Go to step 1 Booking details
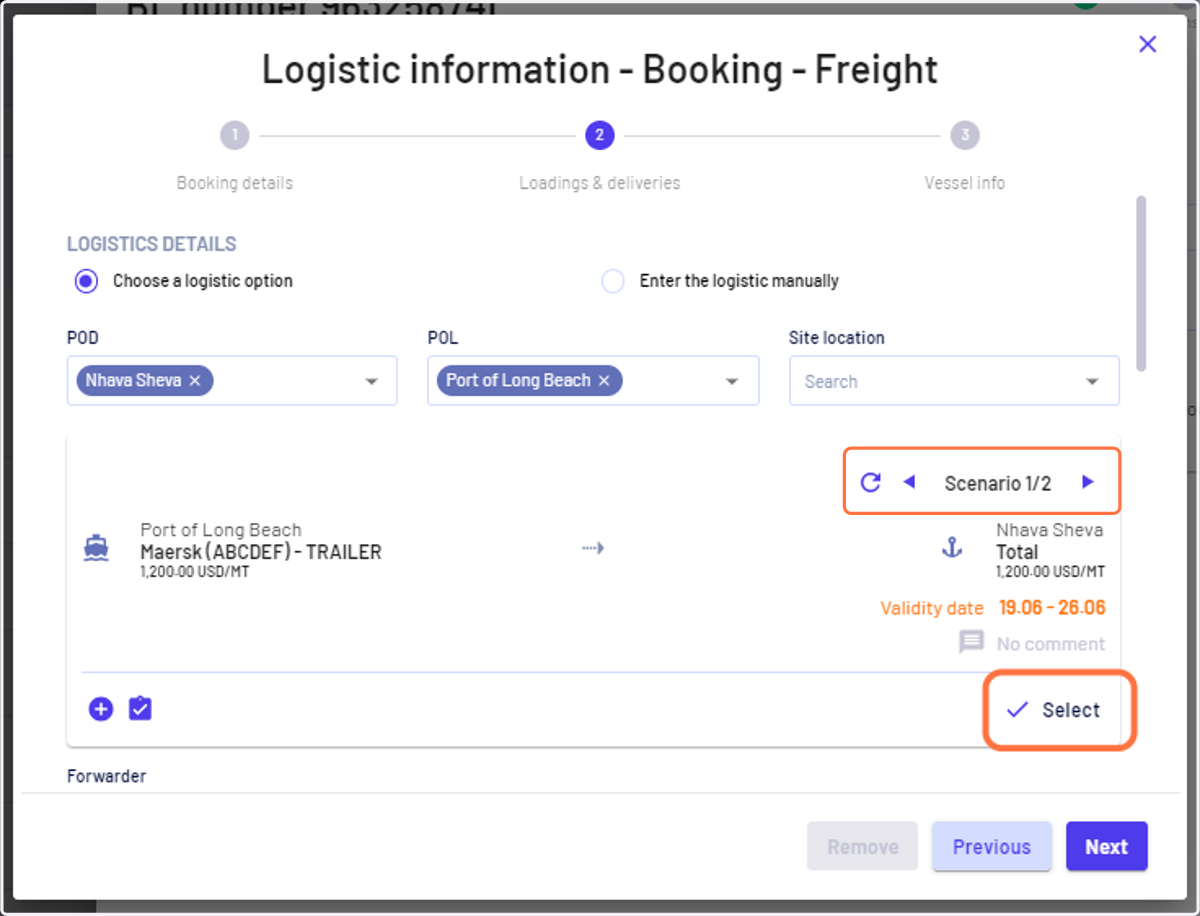The image size is (1200, 916). pyautogui.click(x=235, y=135)
